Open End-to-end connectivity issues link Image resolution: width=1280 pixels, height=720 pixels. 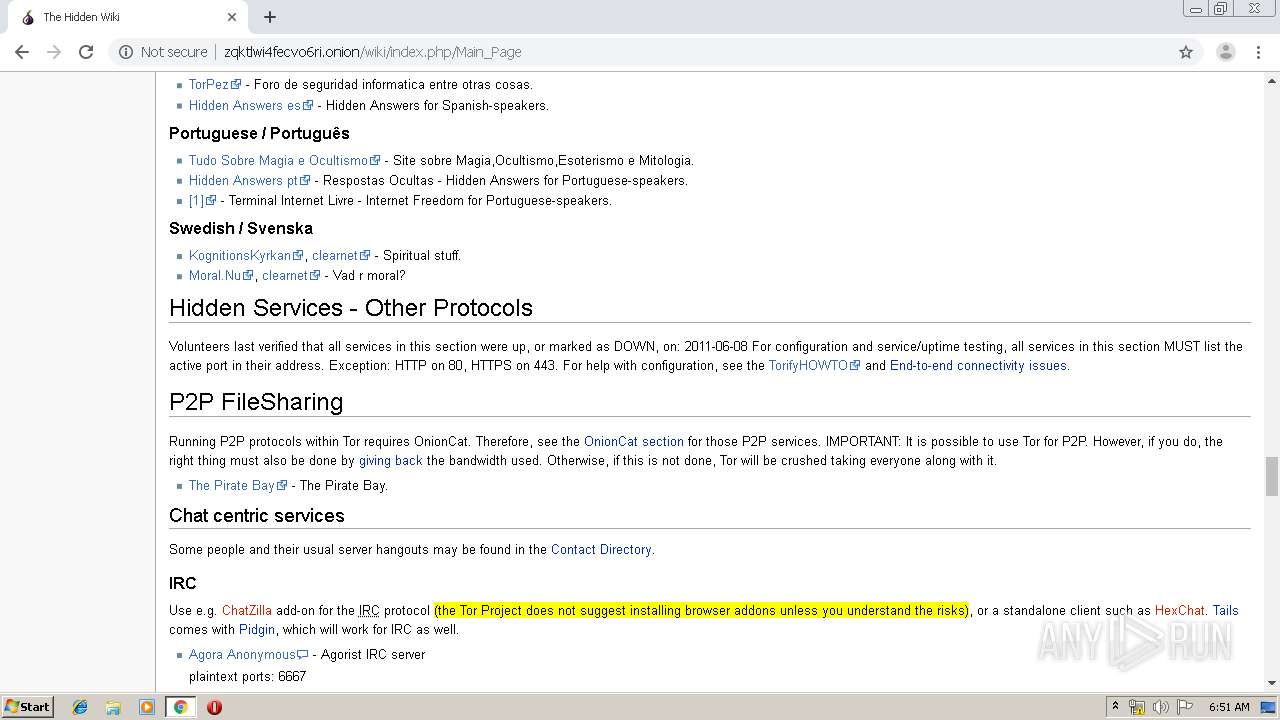pyautogui.click(x=978, y=365)
